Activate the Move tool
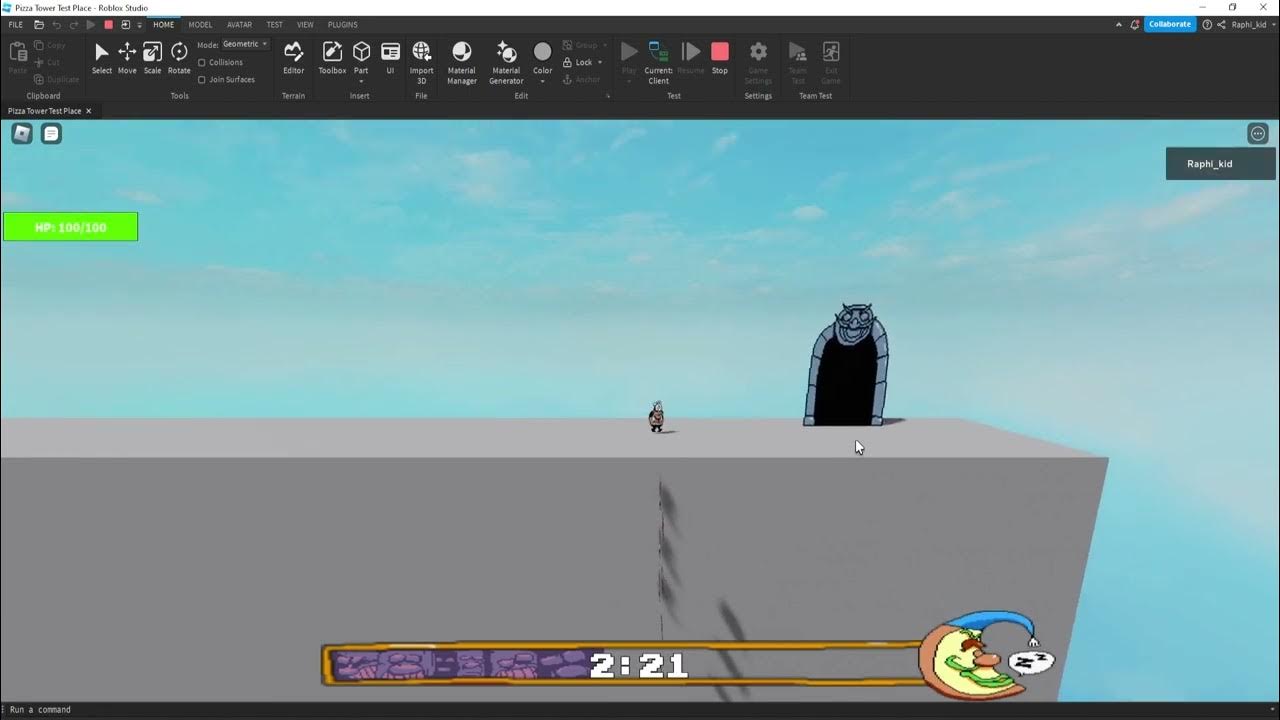1280x720 pixels. (x=127, y=58)
